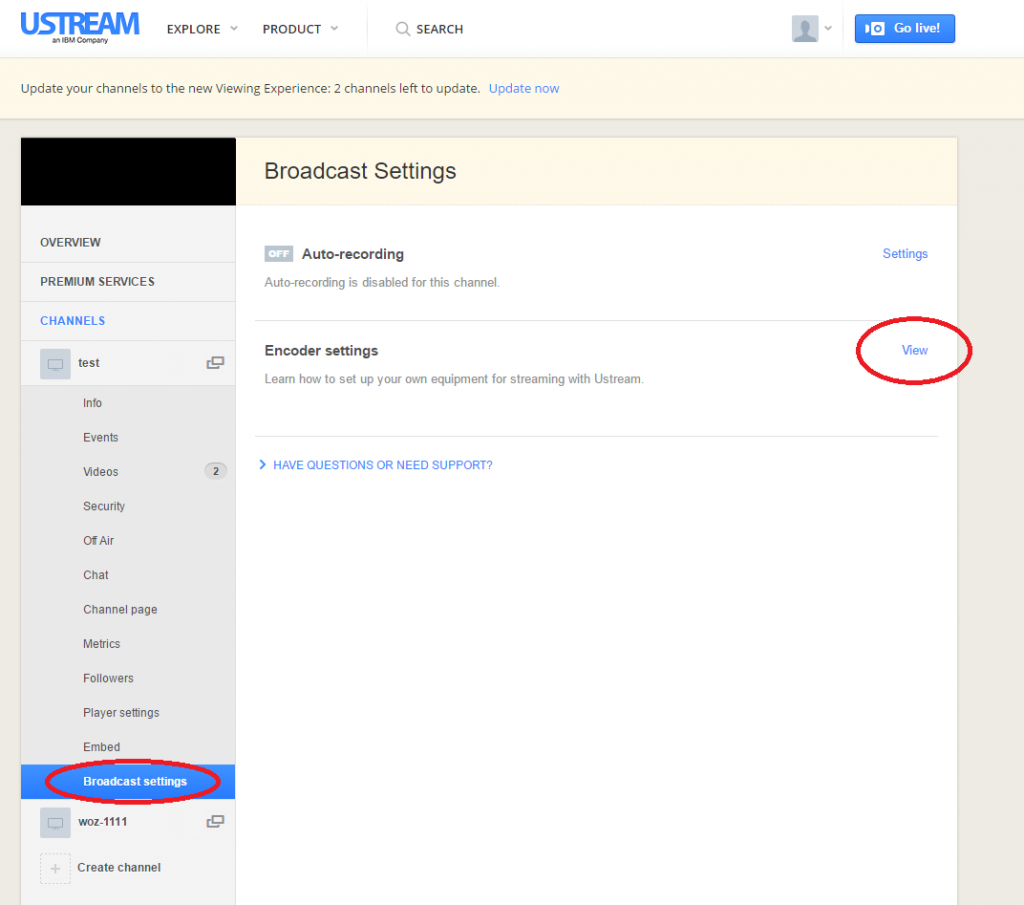Click the Go live! button
1024x905 pixels.
[904, 29]
